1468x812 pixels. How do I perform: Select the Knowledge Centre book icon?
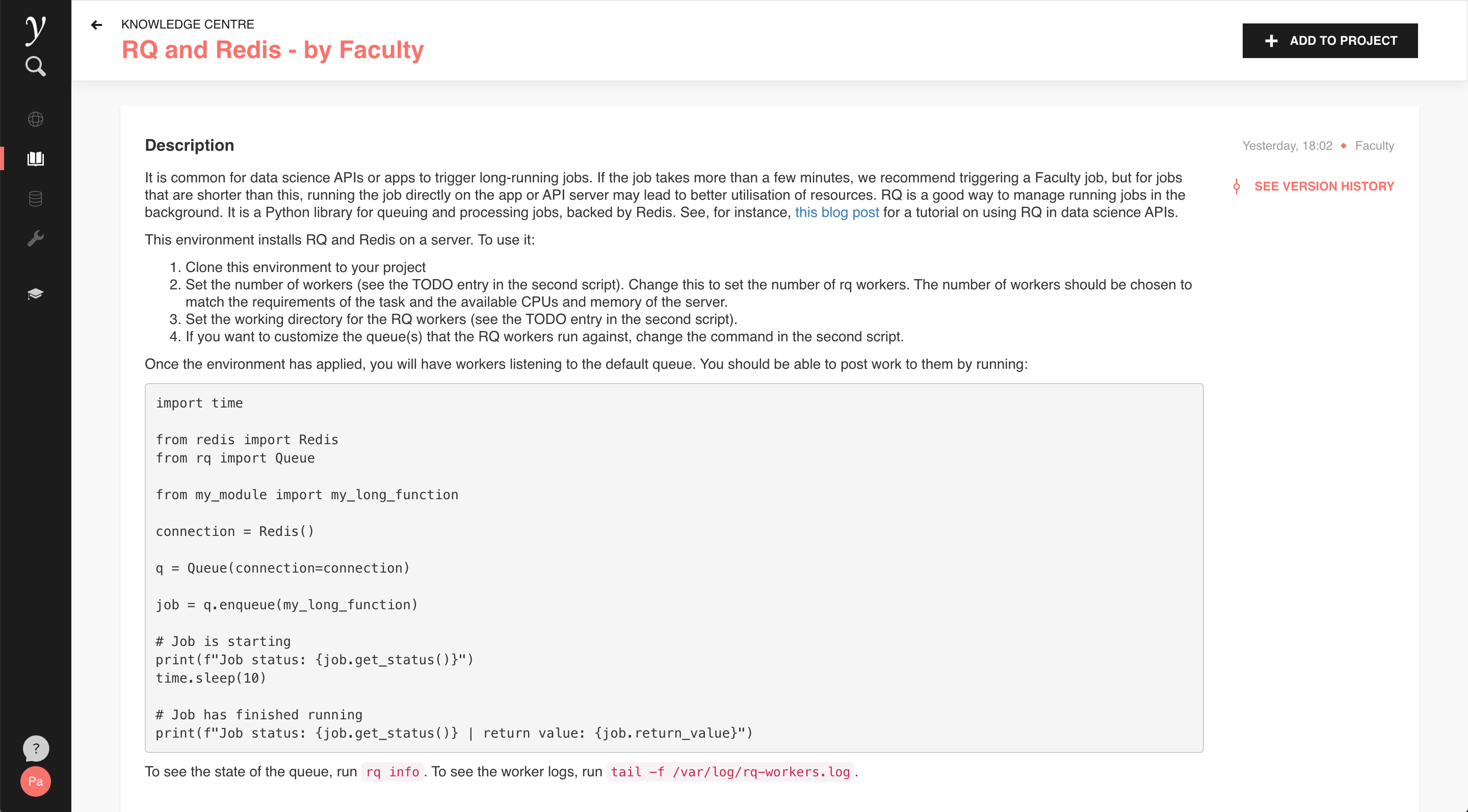click(35, 158)
